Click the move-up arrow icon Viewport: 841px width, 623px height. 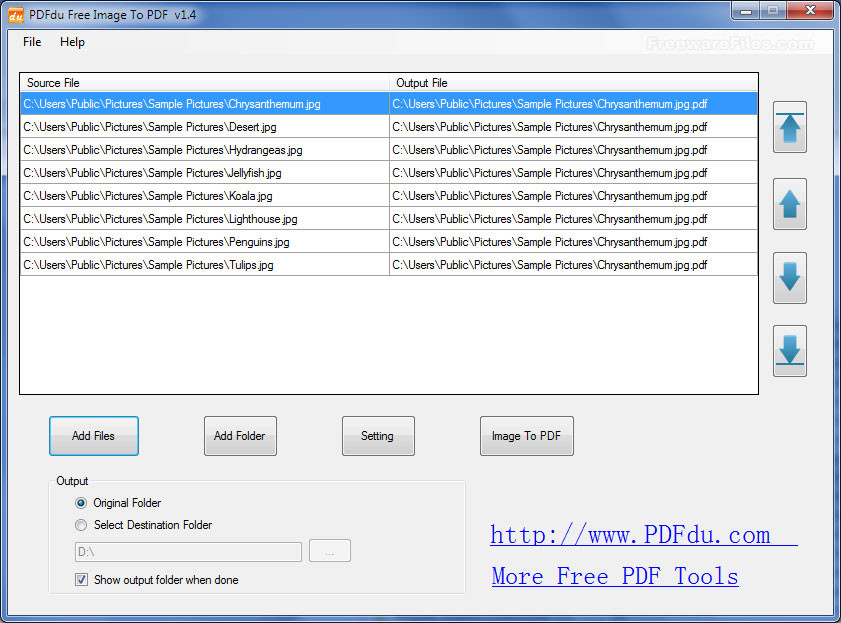790,204
